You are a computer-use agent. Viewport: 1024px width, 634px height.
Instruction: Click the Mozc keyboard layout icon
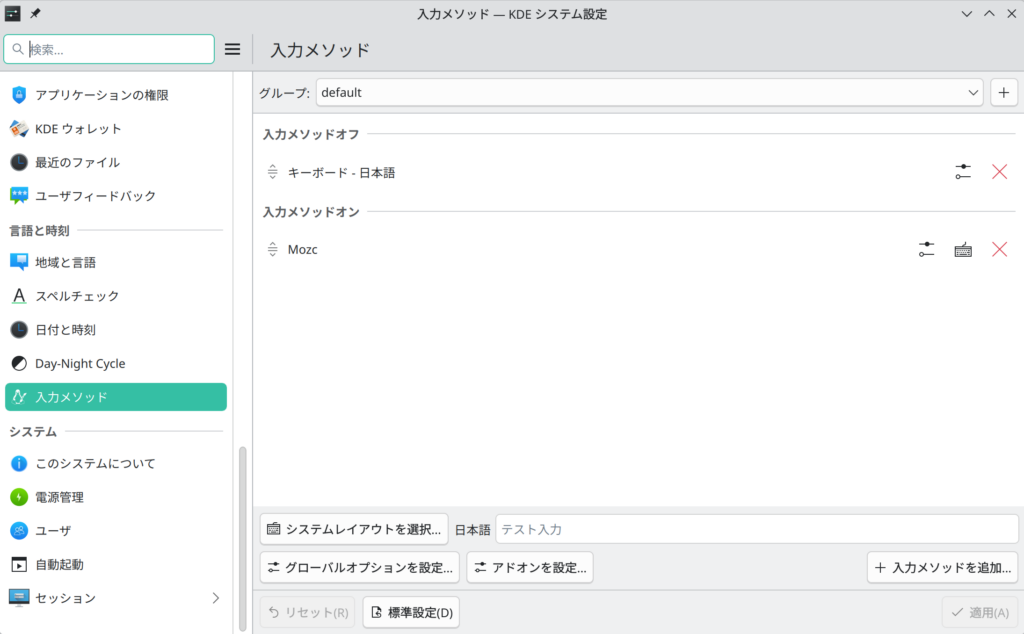tap(963, 249)
